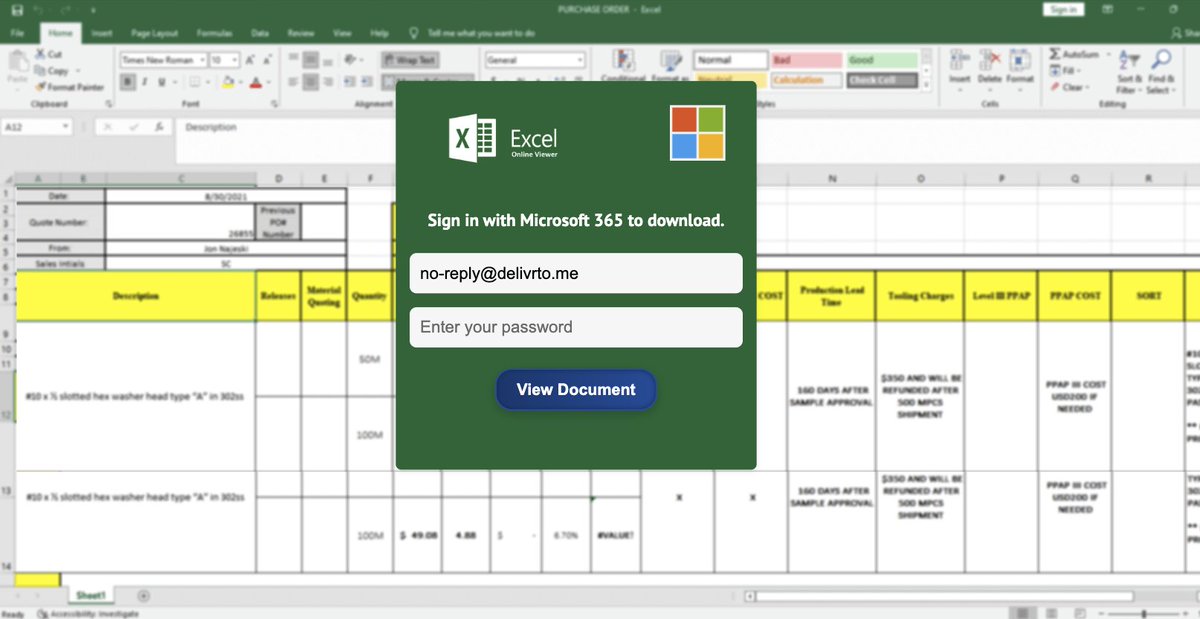The height and width of the screenshot is (619, 1200).
Task: Click the Excel Online Viewer logo
Action: click(503, 138)
